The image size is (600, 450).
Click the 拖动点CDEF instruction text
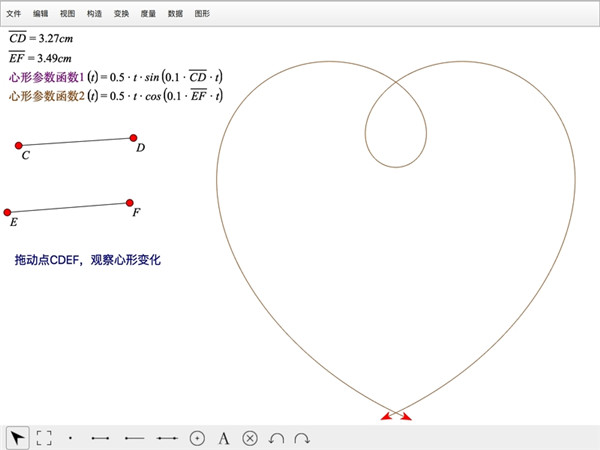point(88,260)
